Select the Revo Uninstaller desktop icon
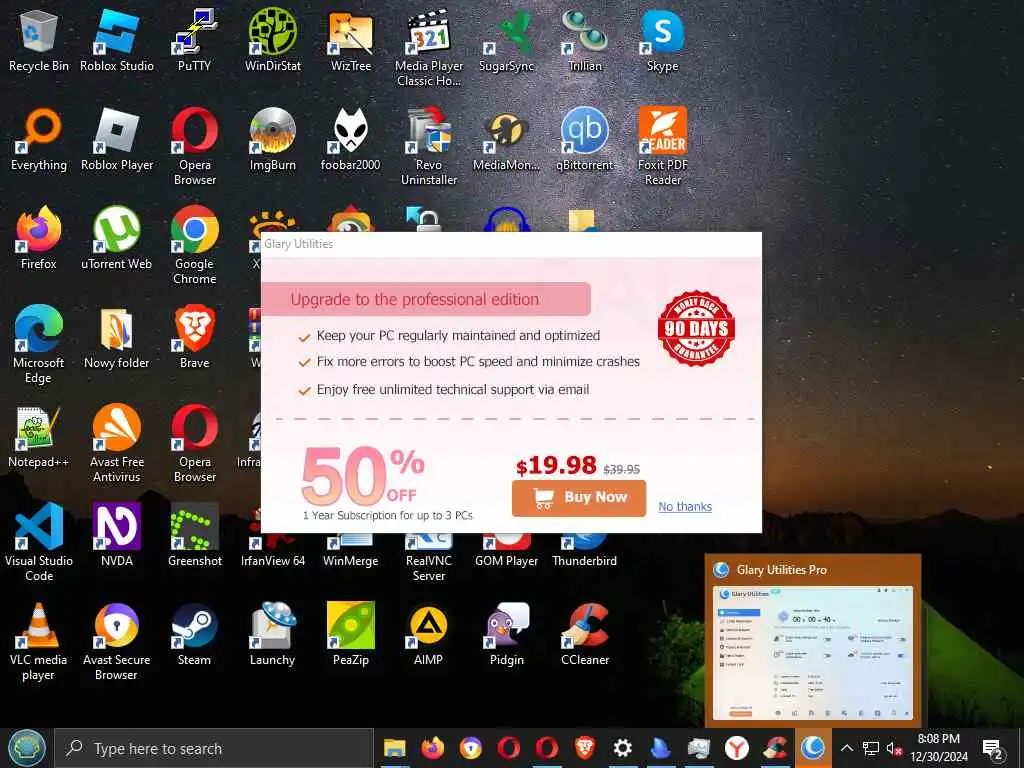 click(429, 146)
